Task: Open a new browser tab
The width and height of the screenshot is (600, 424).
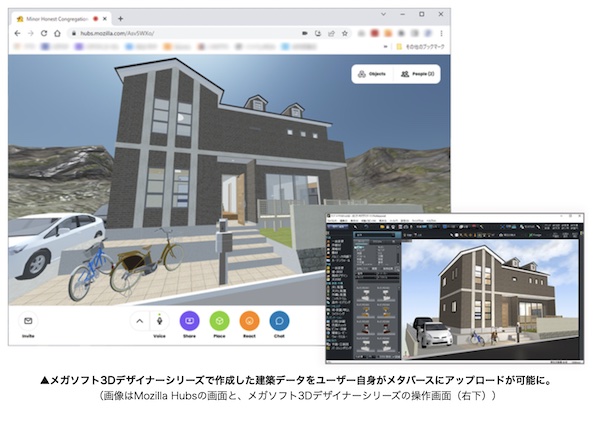Action: (x=120, y=18)
